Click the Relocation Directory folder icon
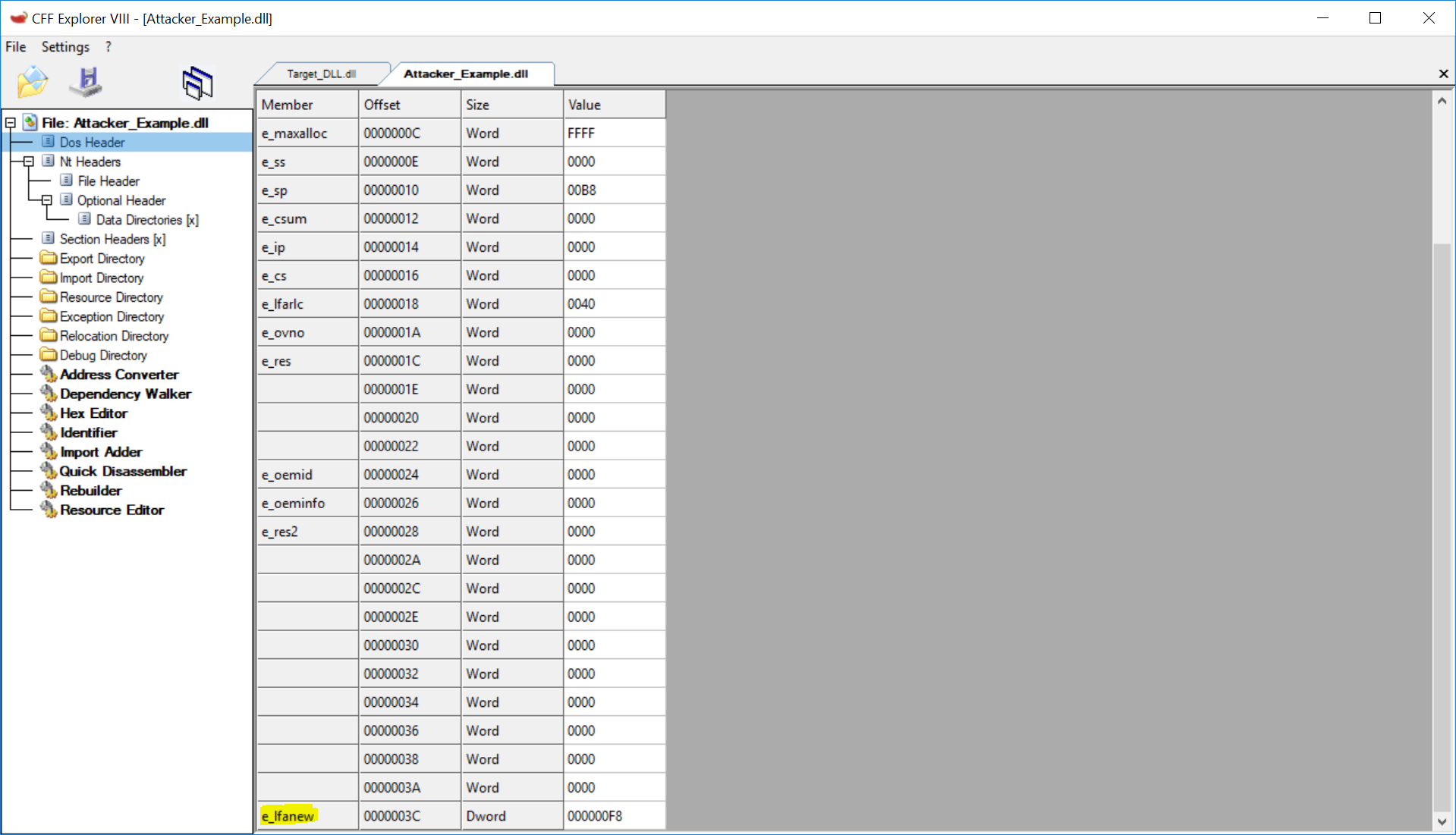This screenshot has height=835, width=1456. 49,335
